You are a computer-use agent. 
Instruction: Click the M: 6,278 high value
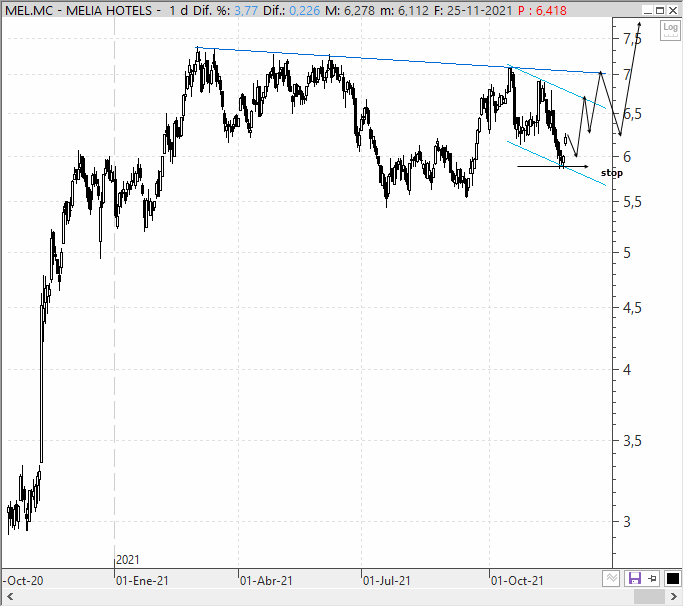(350, 10)
